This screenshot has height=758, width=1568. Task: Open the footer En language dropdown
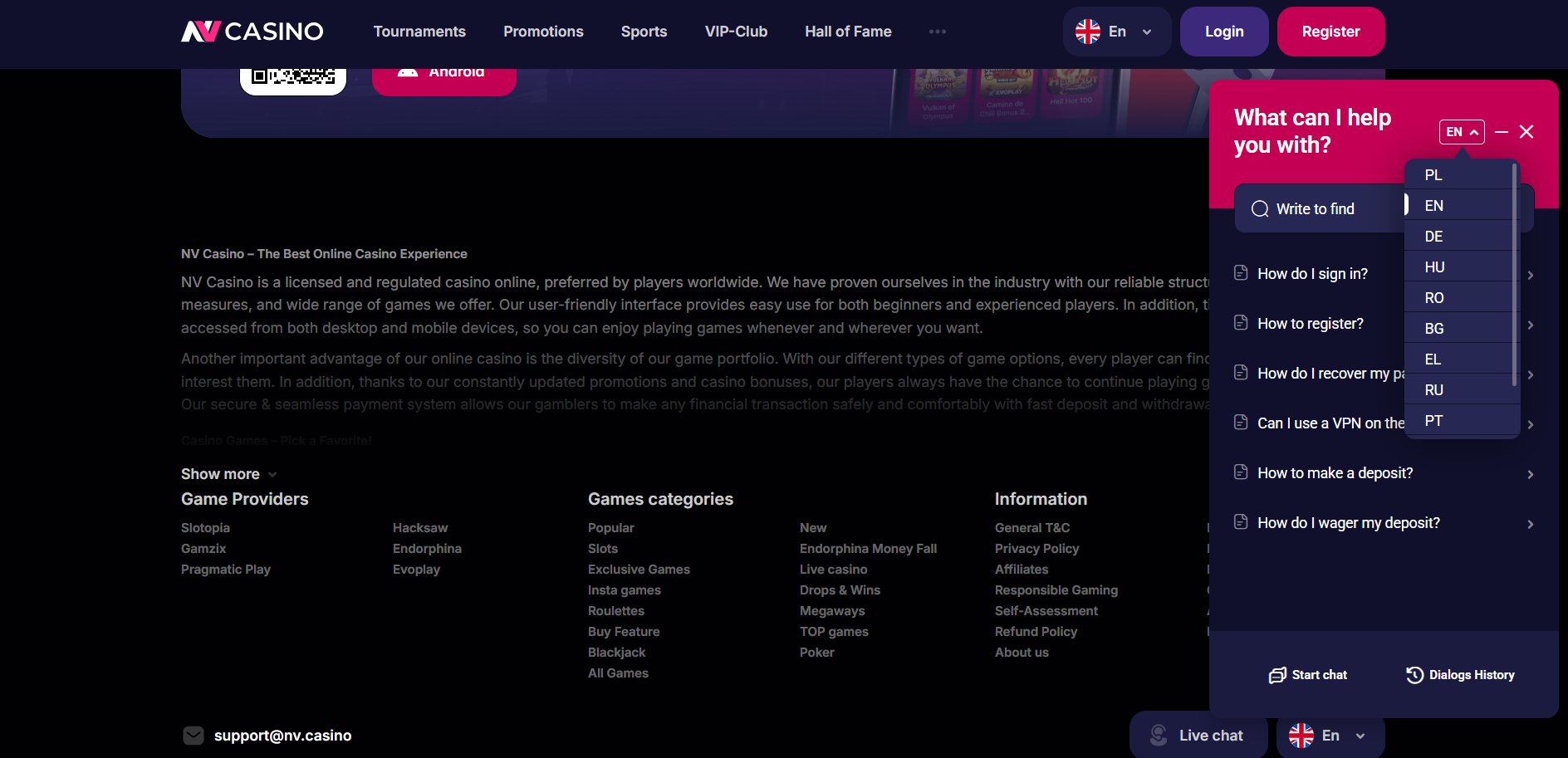tap(1330, 736)
